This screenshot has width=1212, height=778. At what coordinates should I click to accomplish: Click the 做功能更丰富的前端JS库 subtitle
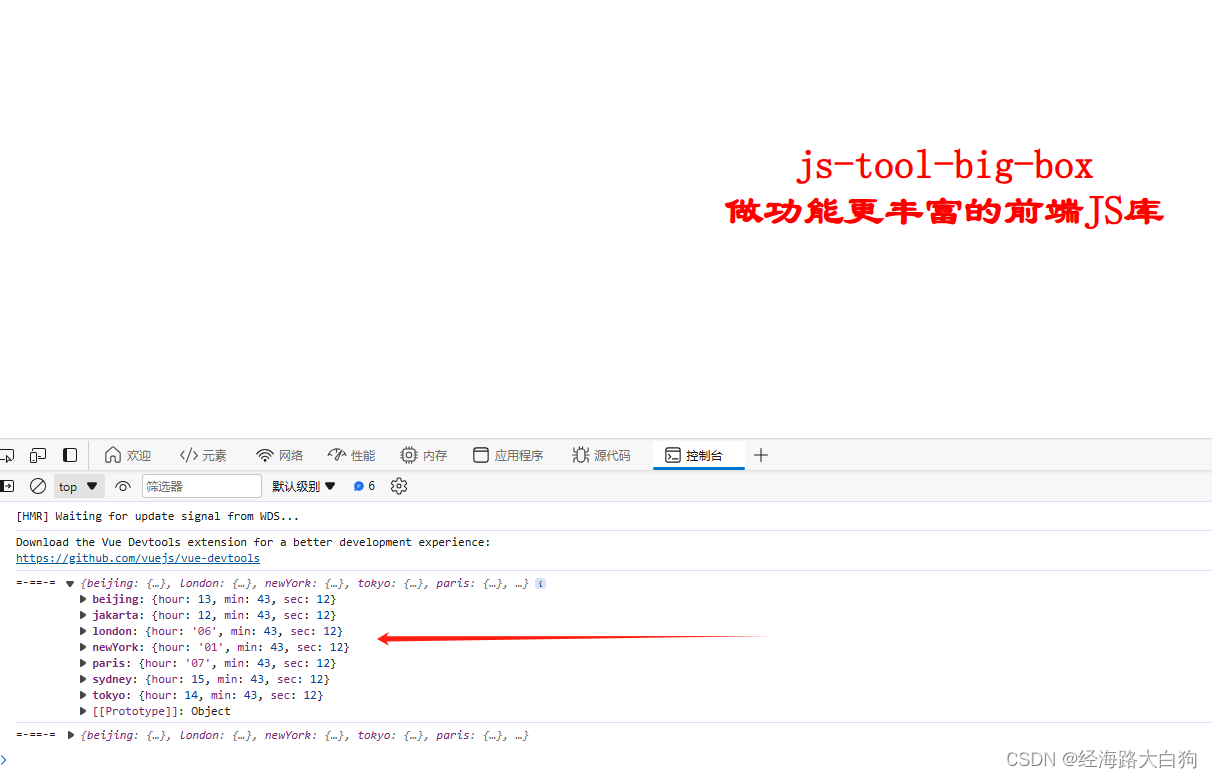(x=944, y=212)
